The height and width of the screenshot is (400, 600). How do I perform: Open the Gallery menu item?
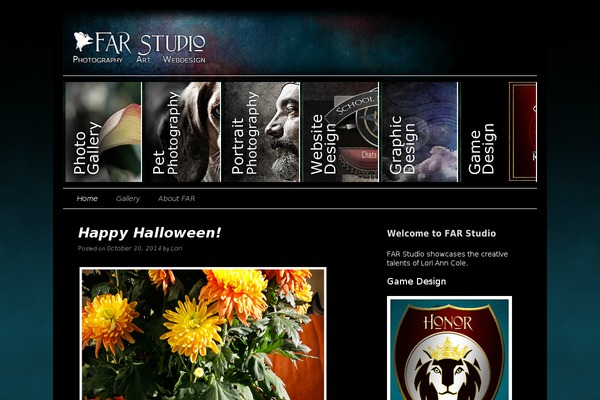[x=128, y=199]
